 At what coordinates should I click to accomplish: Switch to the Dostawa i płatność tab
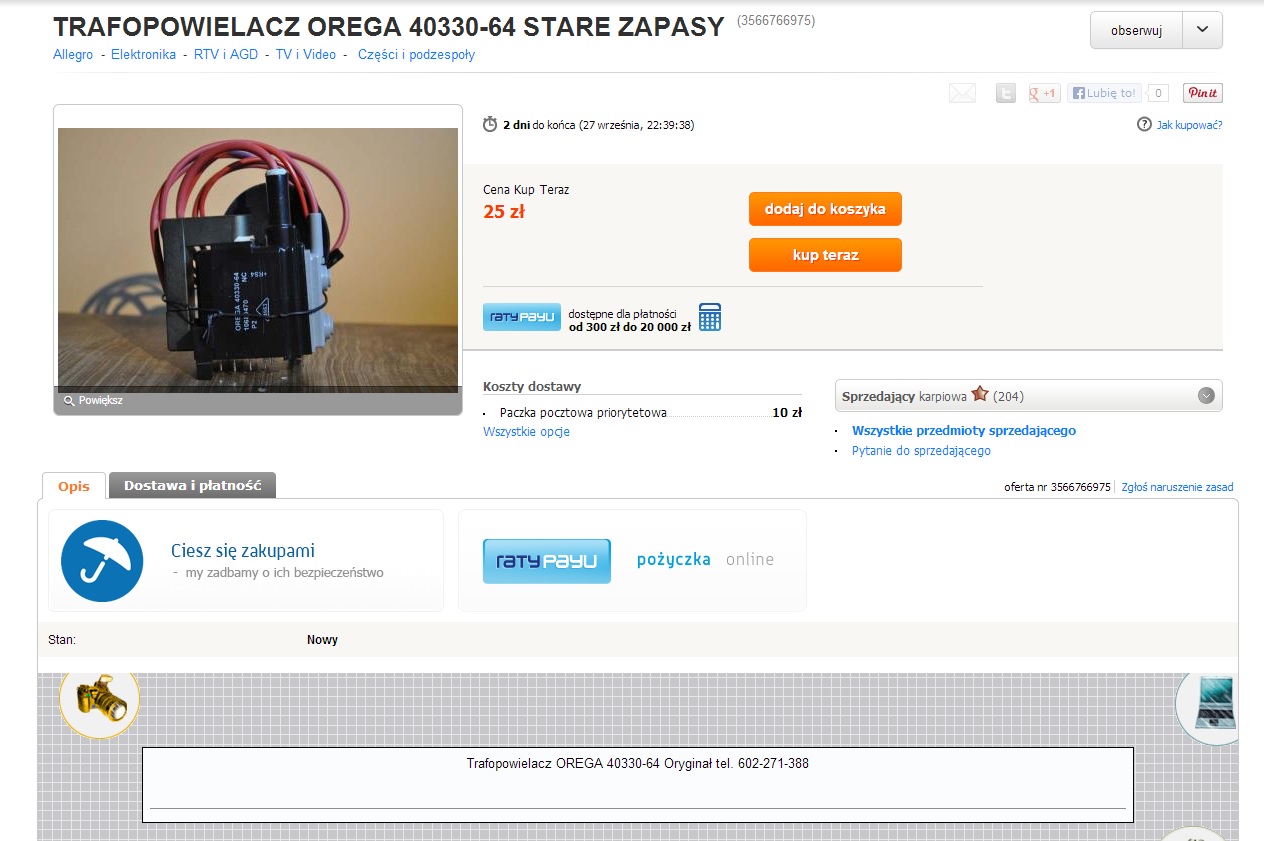[192, 485]
